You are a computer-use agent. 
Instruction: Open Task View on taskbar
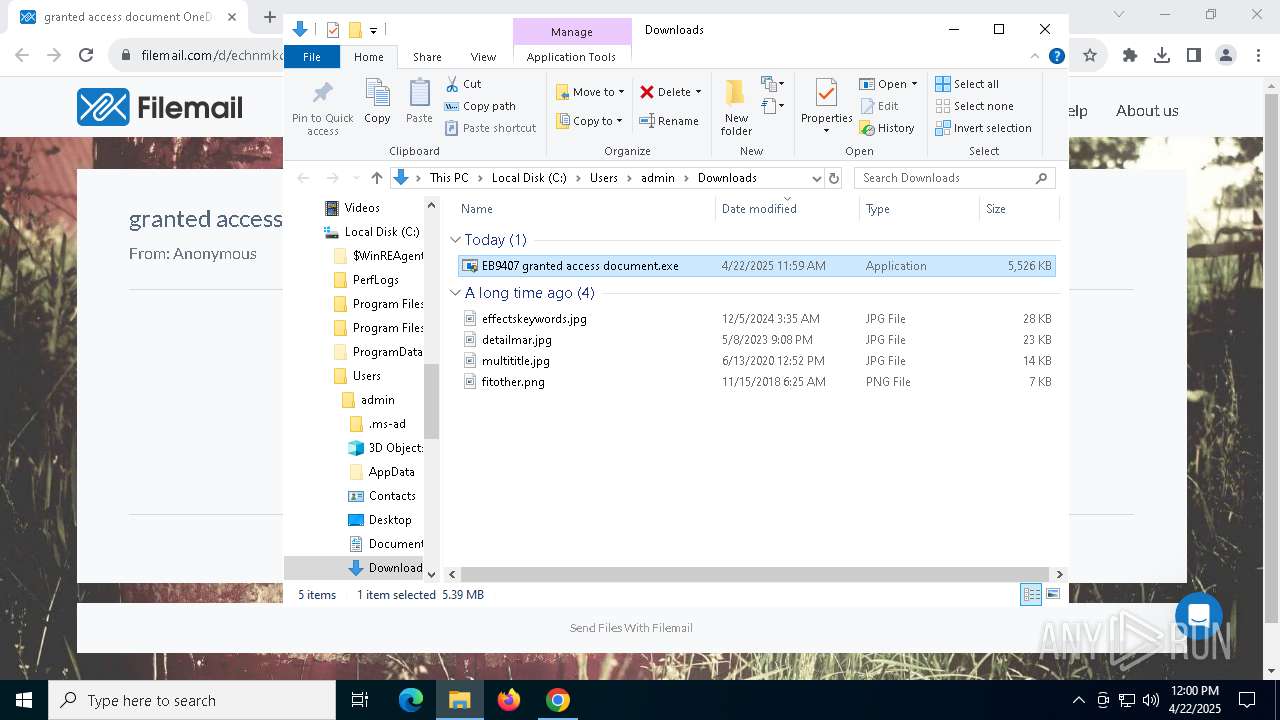point(360,700)
